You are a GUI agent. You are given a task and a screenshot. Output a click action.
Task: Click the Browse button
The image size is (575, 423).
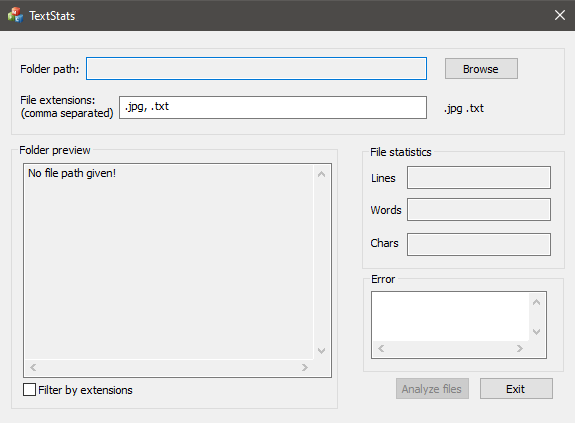tap(481, 69)
